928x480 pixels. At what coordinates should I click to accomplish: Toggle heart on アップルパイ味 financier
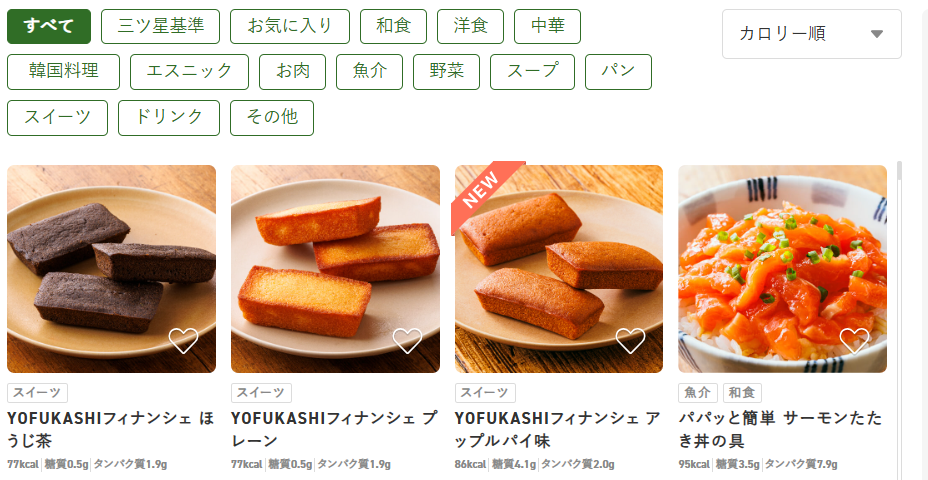(630, 340)
